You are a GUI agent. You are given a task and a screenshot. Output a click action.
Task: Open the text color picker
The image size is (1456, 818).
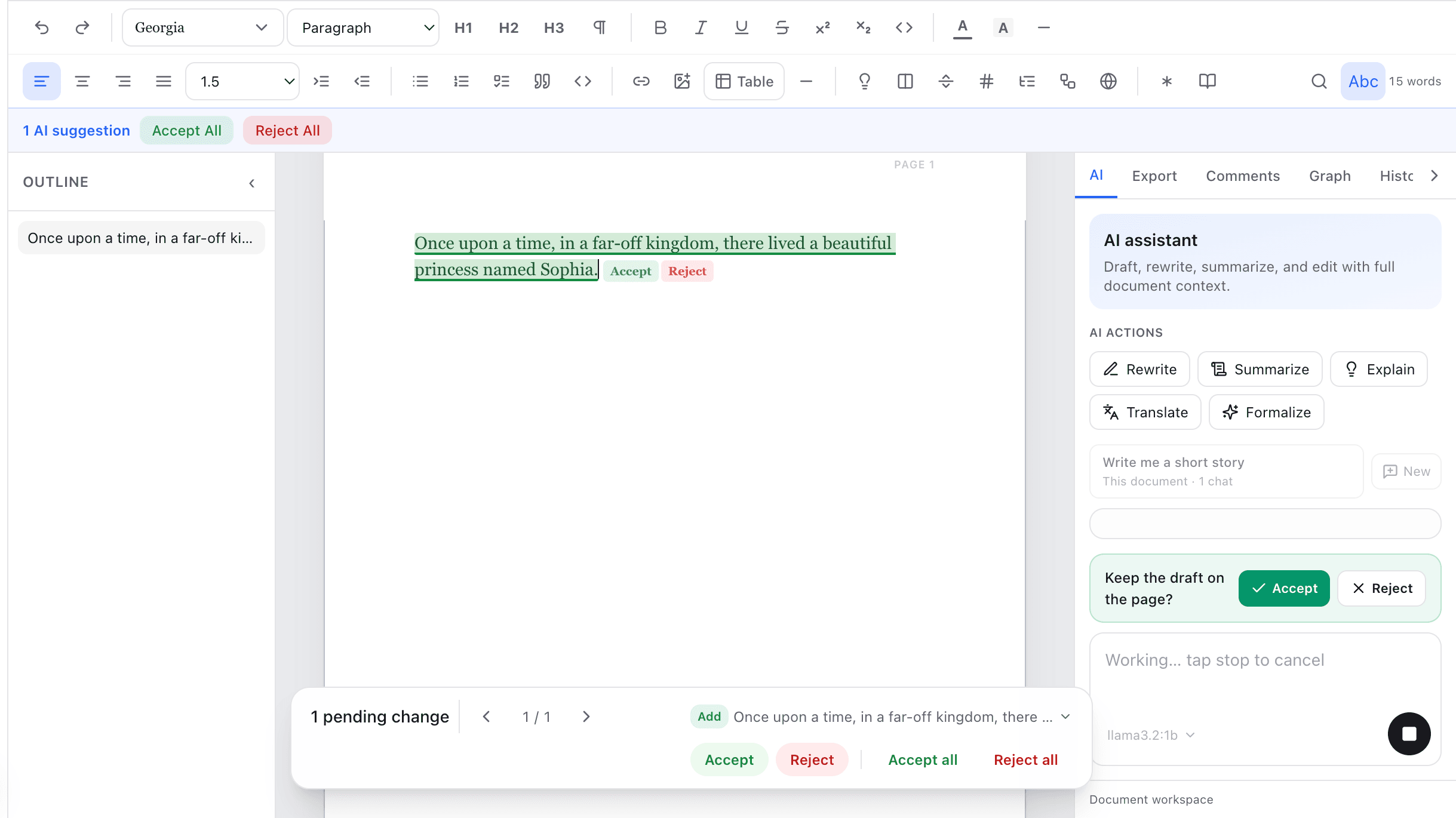pyautogui.click(x=962, y=27)
